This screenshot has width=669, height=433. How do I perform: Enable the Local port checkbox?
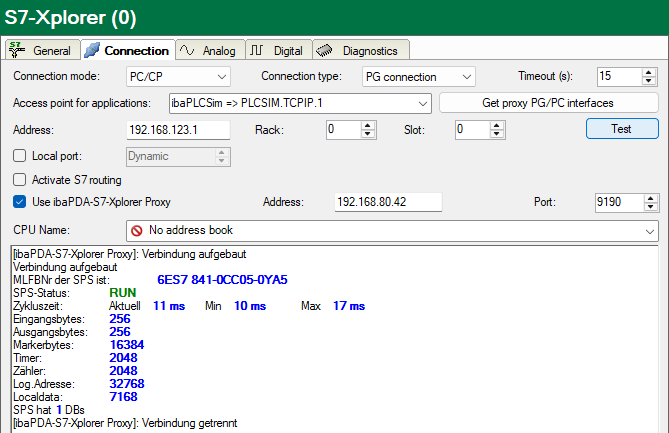pos(20,156)
